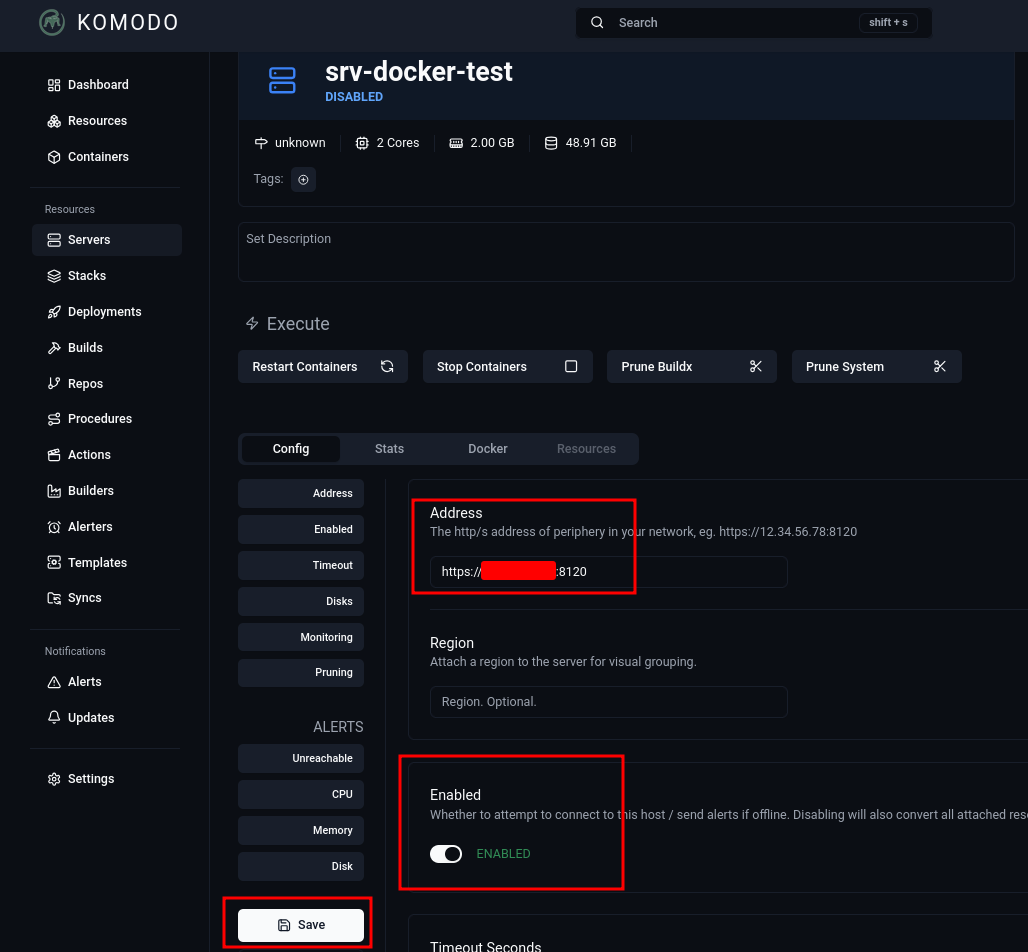
Task: Jump to Enabled config section
Action: pyautogui.click(x=301, y=530)
